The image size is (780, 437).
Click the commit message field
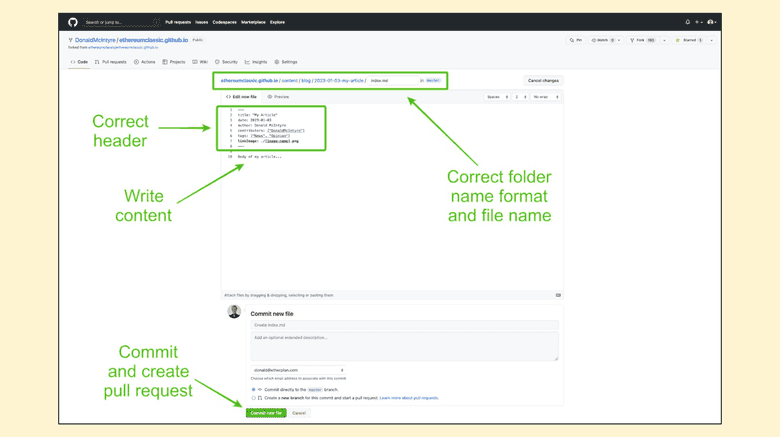pyautogui.click(x=404, y=325)
